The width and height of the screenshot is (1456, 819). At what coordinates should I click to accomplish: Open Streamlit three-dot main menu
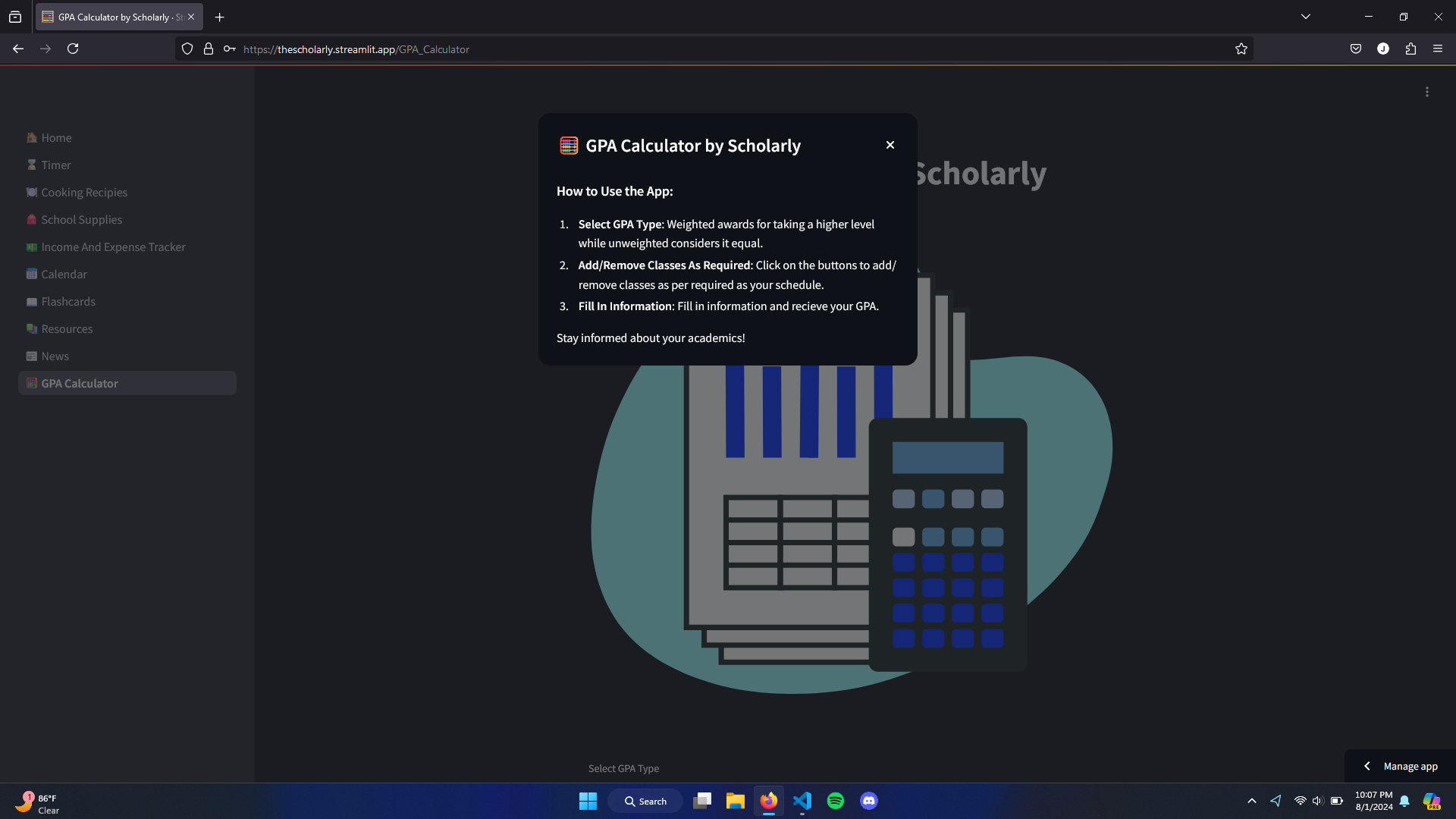[1426, 92]
